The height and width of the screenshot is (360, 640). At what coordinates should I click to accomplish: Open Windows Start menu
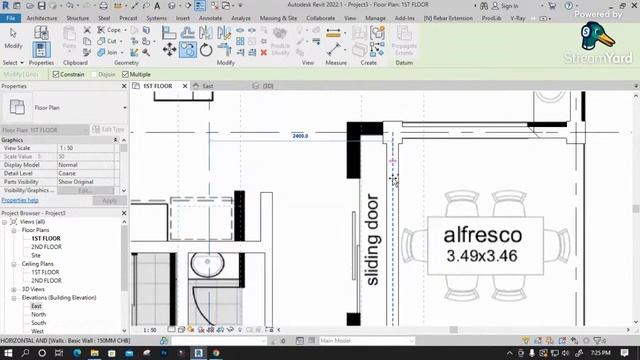pos(8,353)
